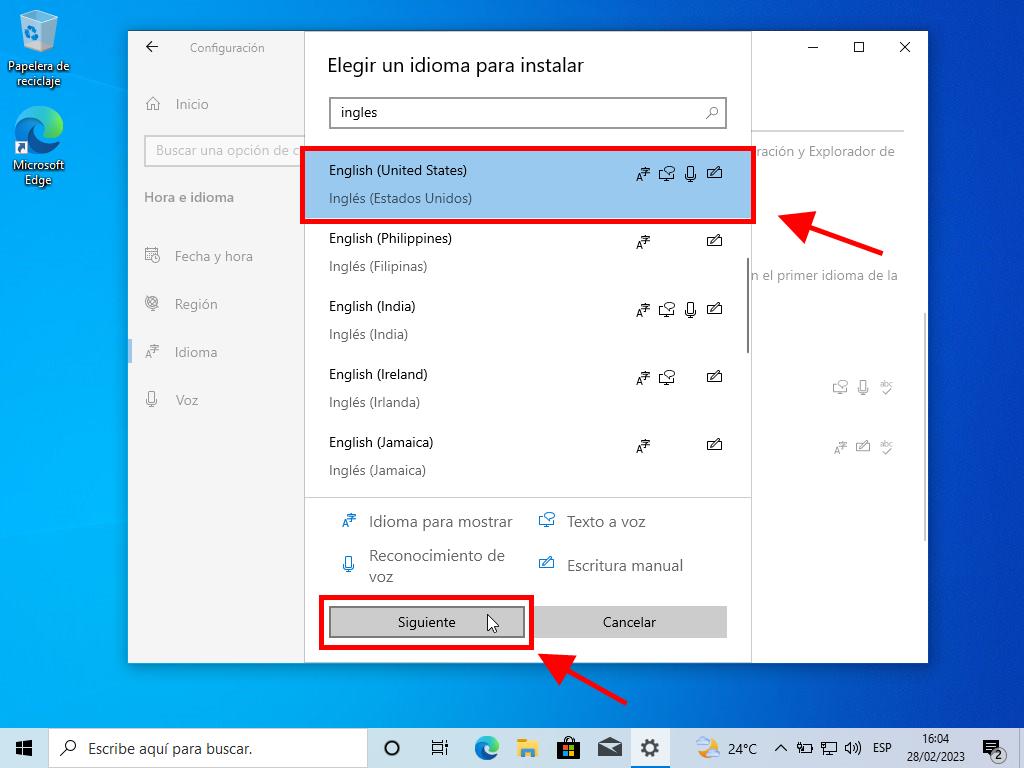Viewport: 1024px width, 768px height.
Task: Open Microsoft Edge from the taskbar
Action: pos(487,748)
